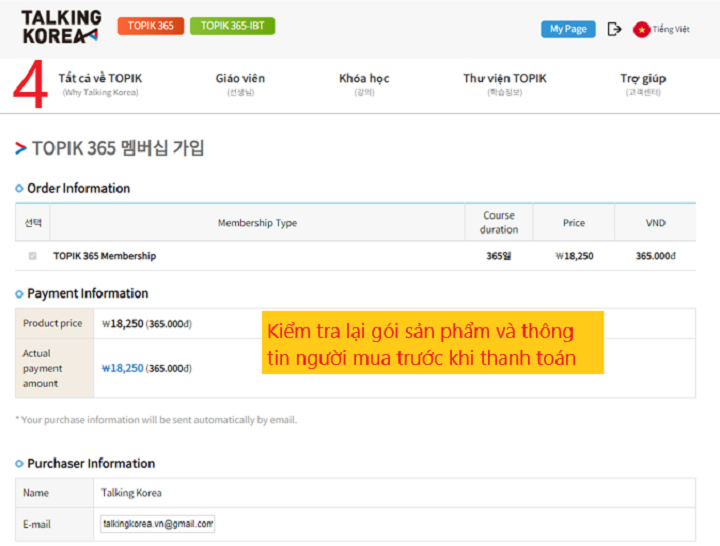
Task: Click the 365일 course duration cell
Action: [x=499, y=256]
